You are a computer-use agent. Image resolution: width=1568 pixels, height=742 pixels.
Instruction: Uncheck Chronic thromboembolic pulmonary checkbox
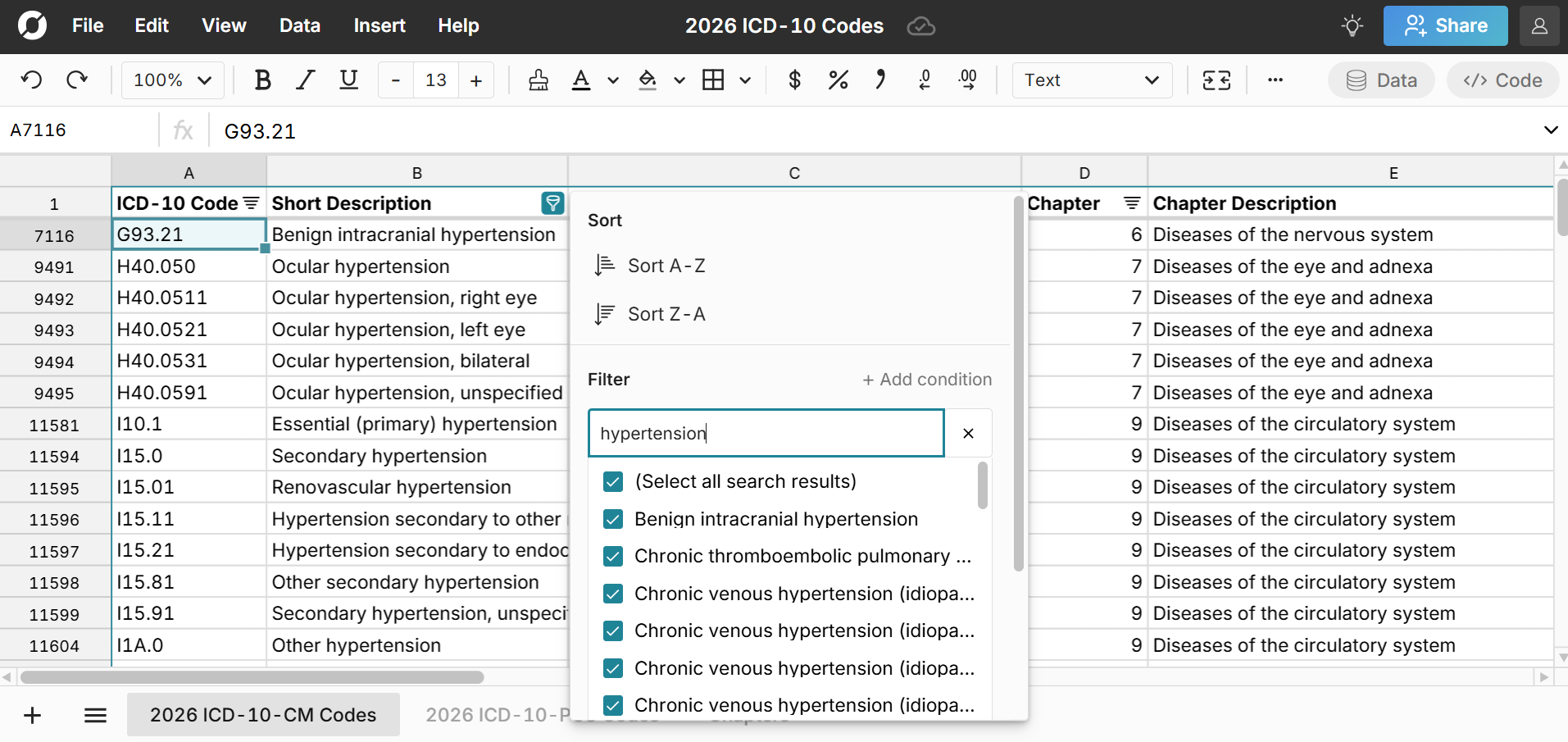pos(613,557)
